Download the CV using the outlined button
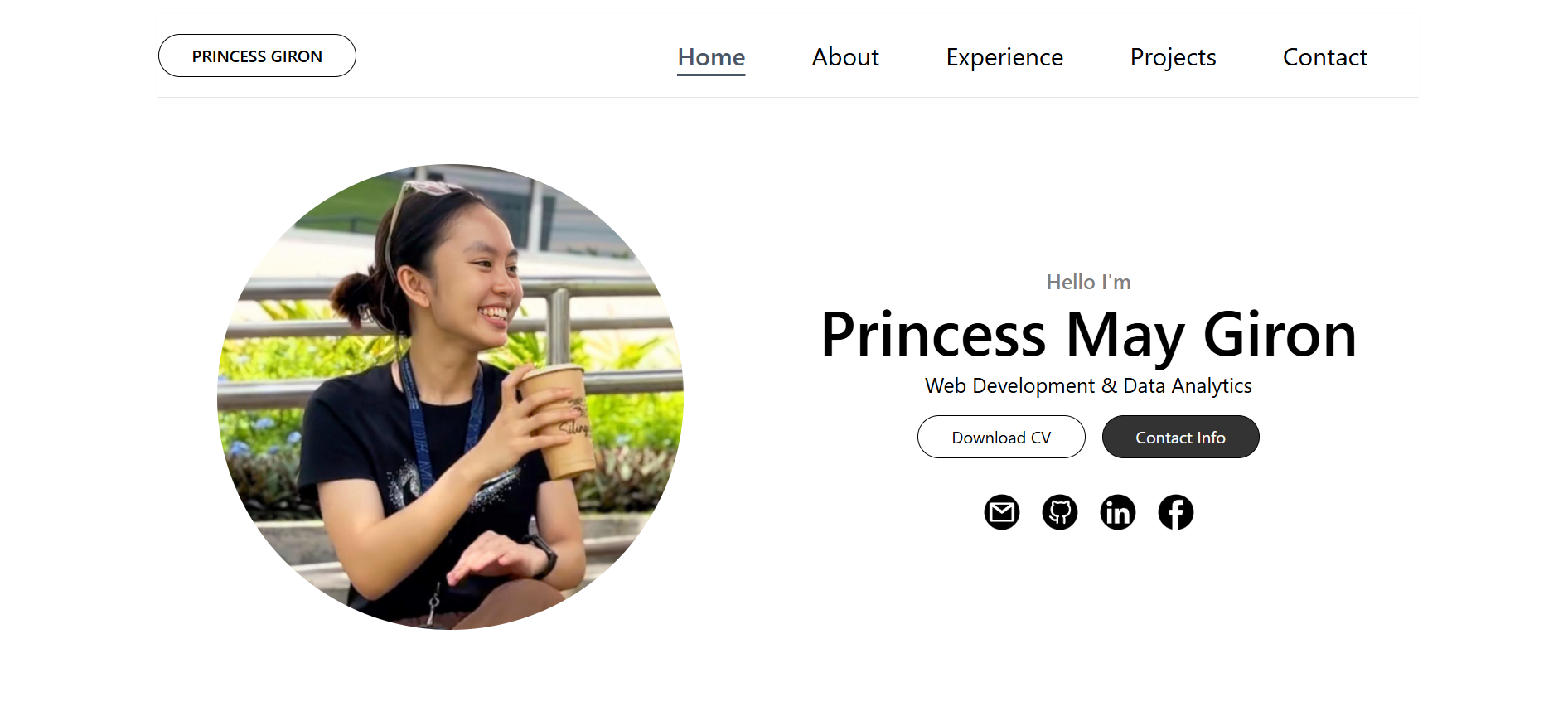The image size is (1568, 721). point(1001,437)
